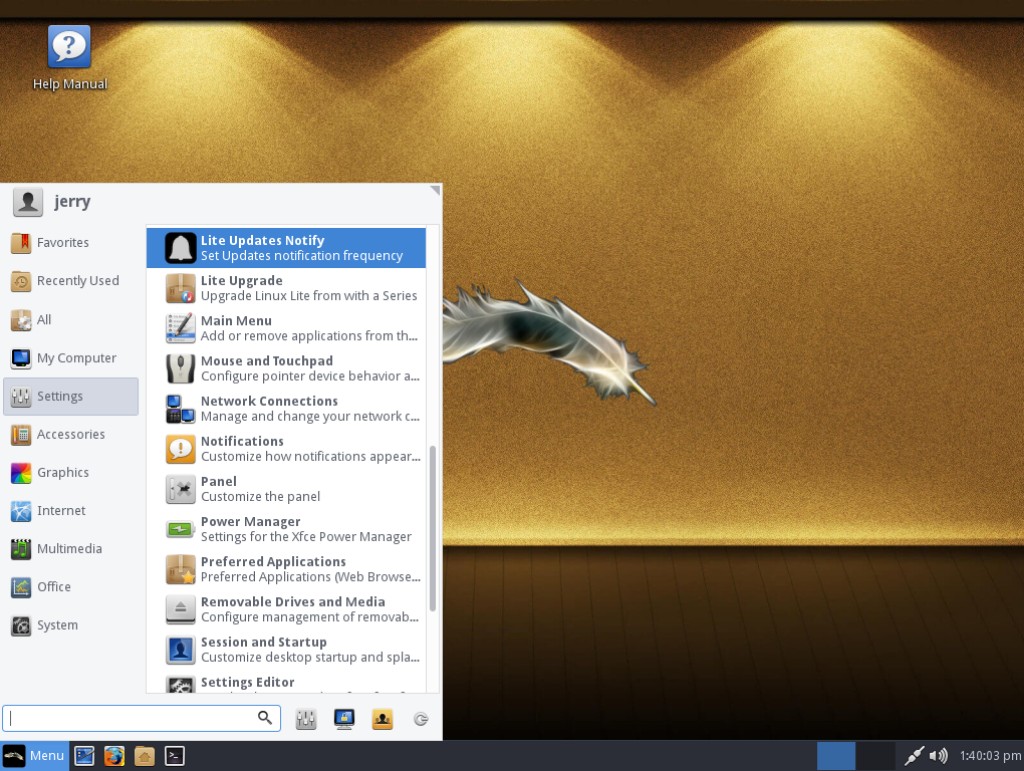Click the volume icon in the system tray
This screenshot has height=771, width=1024.
941,755
